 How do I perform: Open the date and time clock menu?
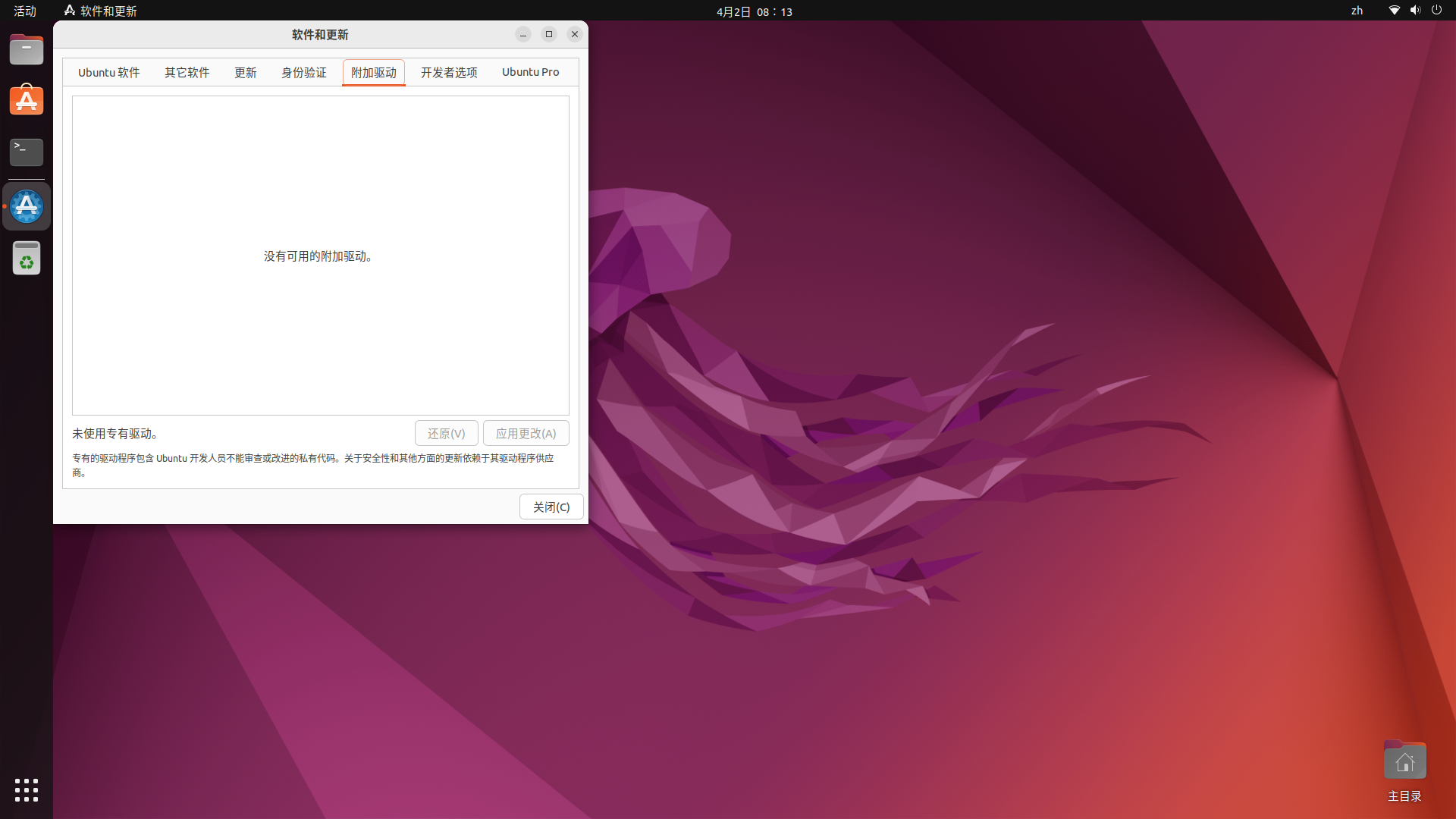[754, 11]
